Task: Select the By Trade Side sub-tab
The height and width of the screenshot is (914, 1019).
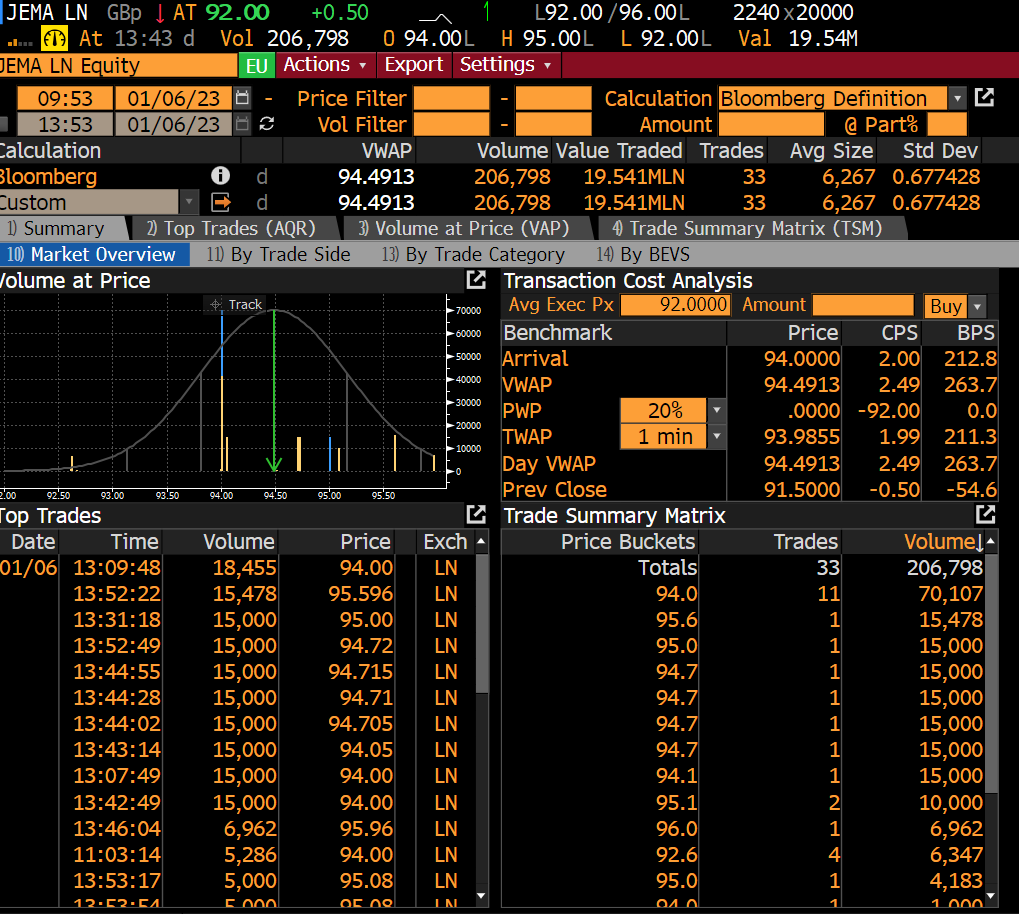Action: [x=278, y=254]
